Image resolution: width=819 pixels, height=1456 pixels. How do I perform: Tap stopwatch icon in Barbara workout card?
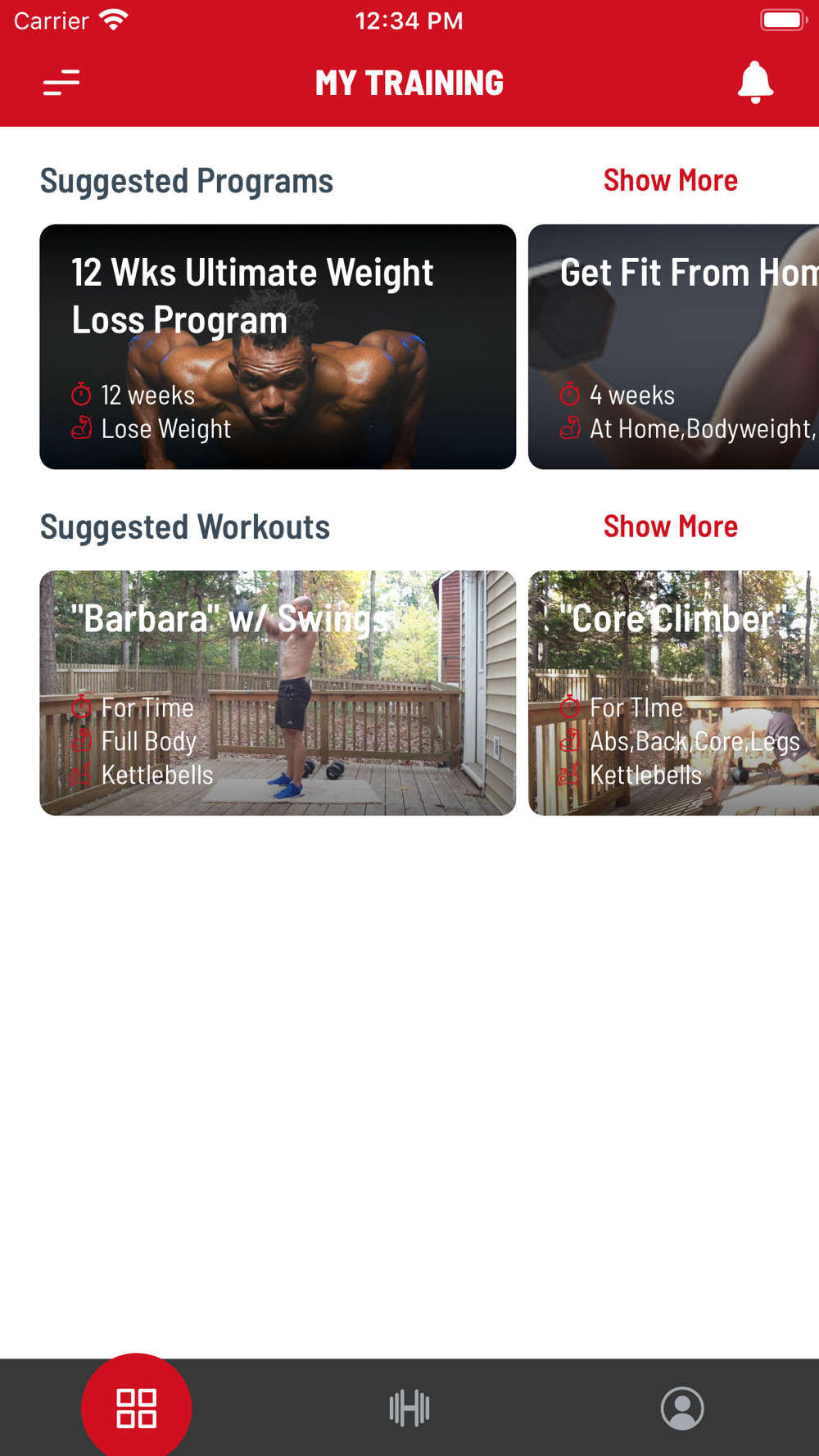(81, 707)
